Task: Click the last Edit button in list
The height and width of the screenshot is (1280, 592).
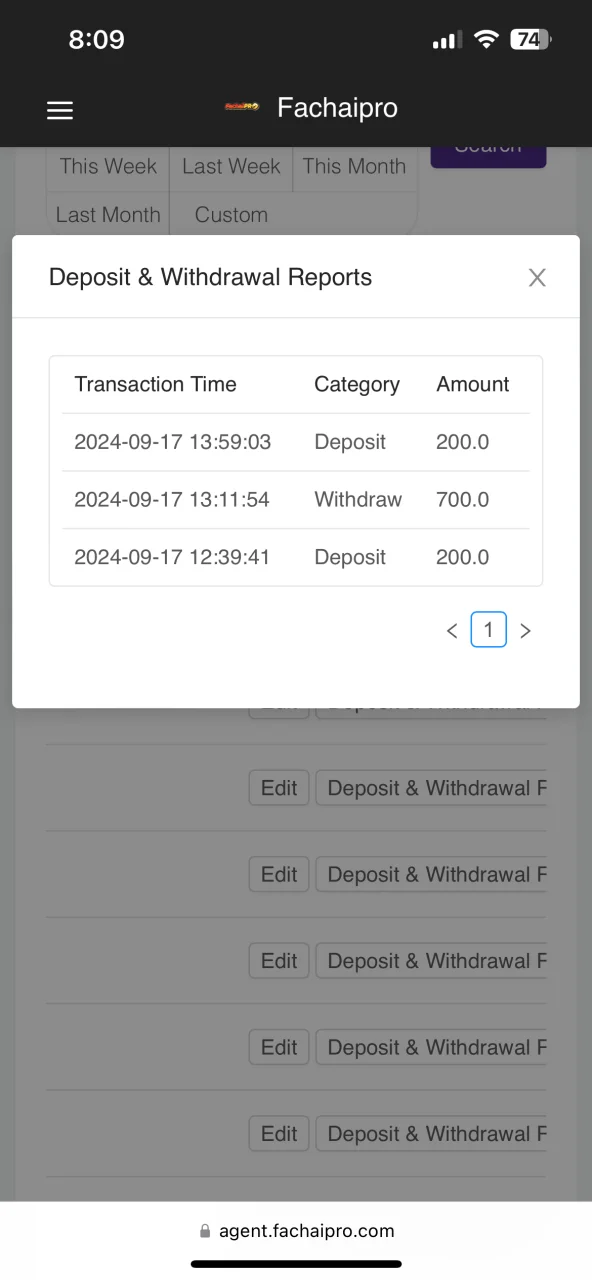Action: point(279,1133)
